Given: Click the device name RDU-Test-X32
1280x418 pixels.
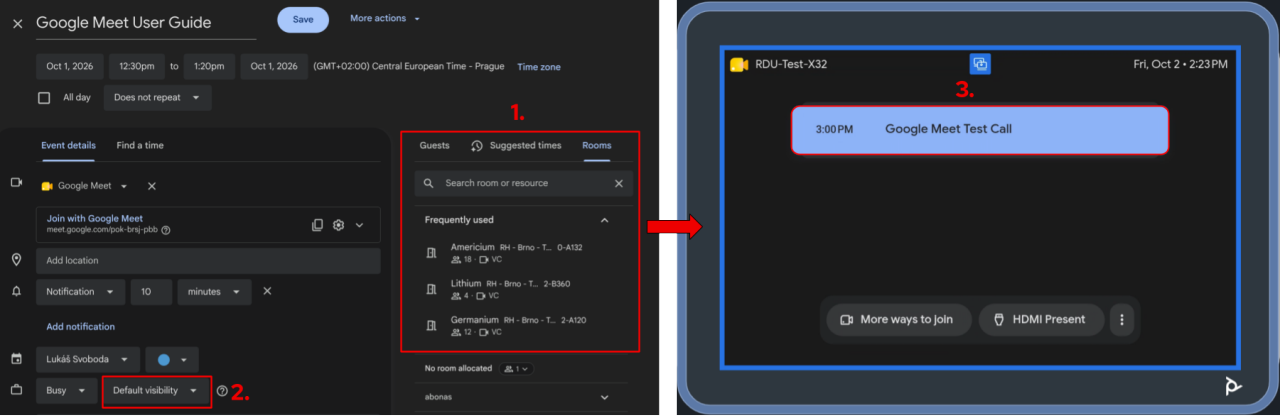Looking at the screenshot, I should 791,64.
